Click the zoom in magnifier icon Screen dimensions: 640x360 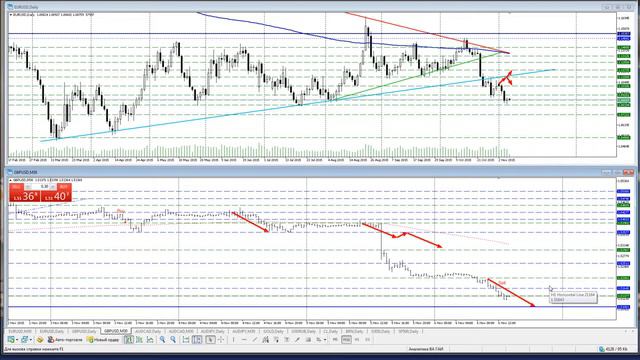[162, 340]
